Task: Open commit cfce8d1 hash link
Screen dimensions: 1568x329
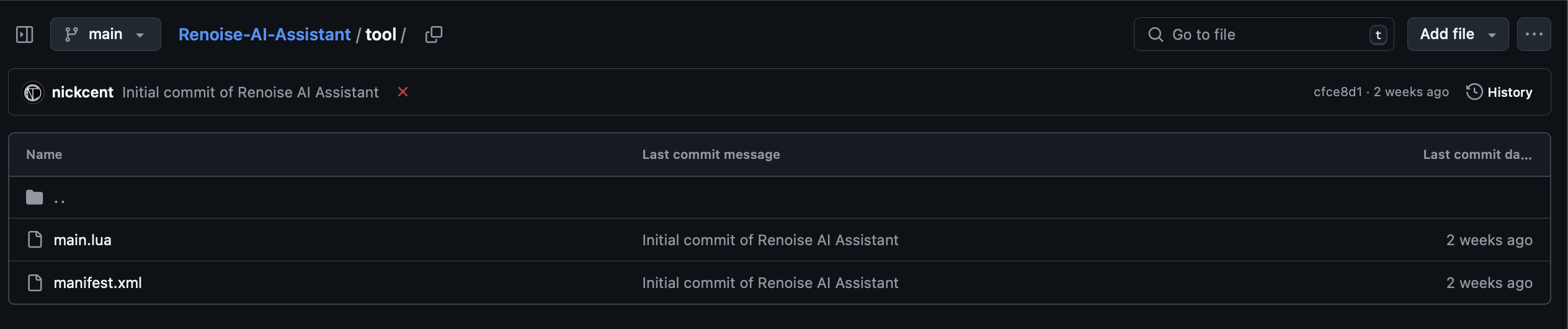Action: tap(1337, 92)
